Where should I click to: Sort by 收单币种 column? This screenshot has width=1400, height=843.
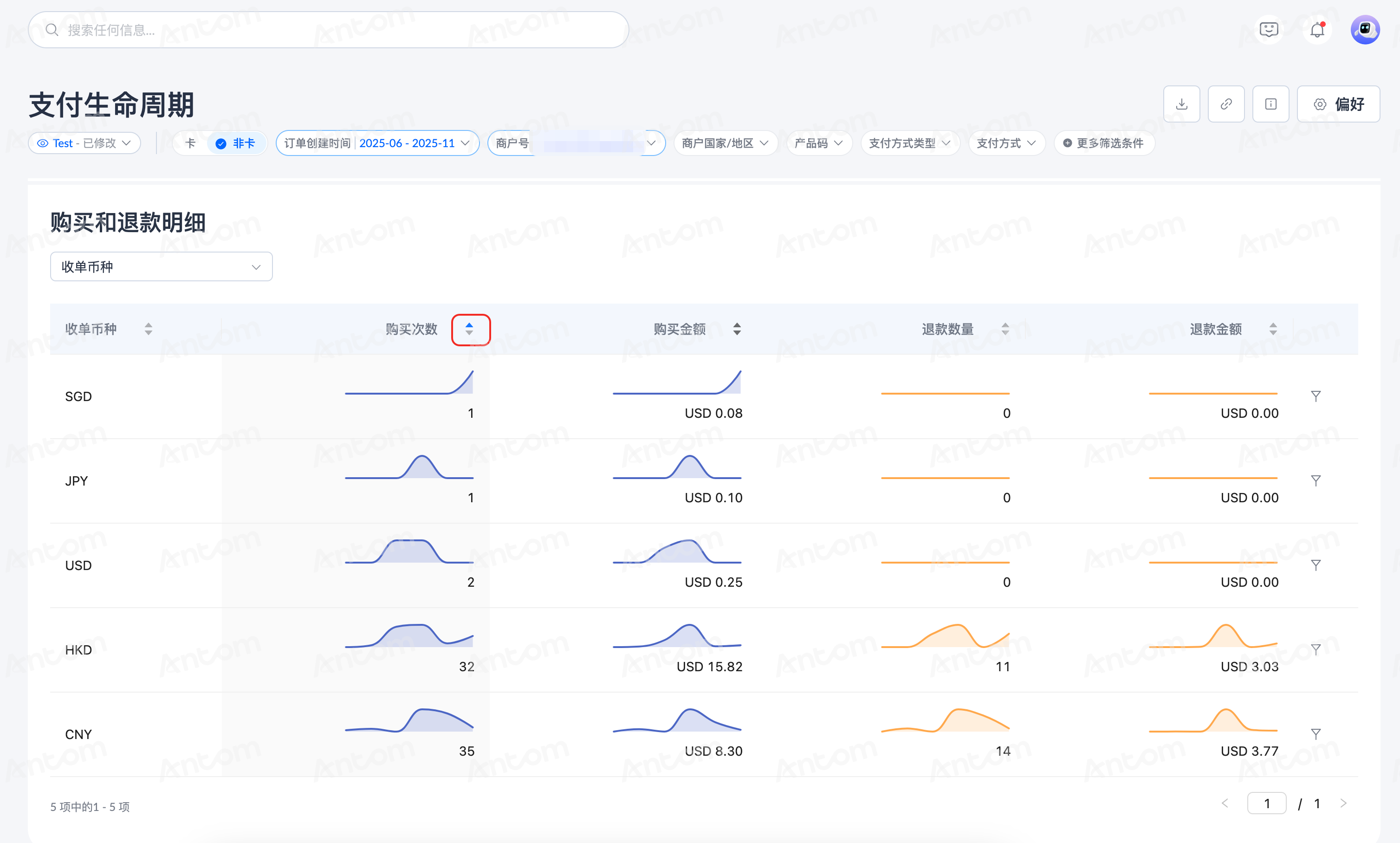tap(148, 329)
